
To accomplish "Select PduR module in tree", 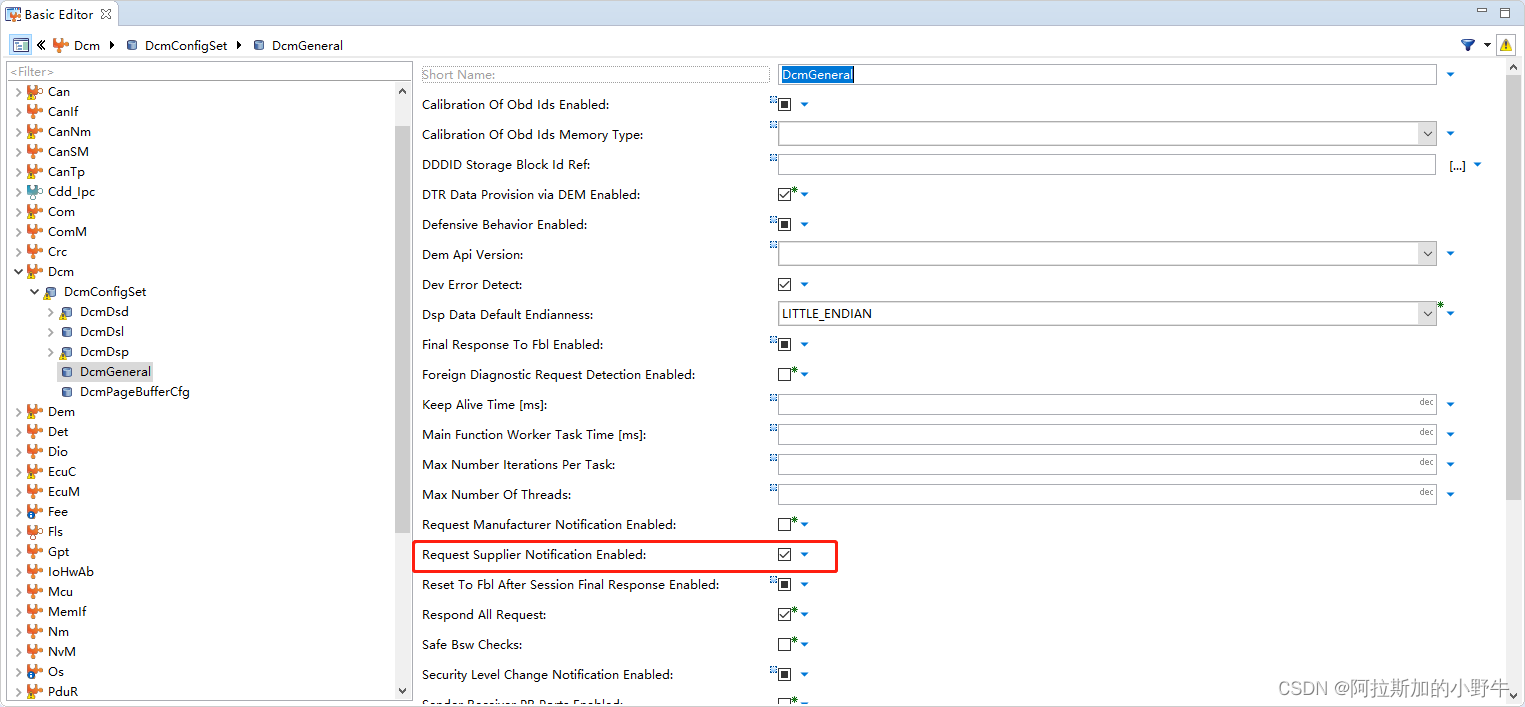I will [x=63, y=691].
